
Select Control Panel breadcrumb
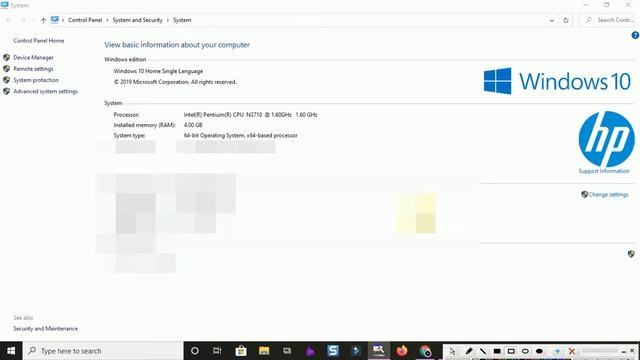(85, 20)
